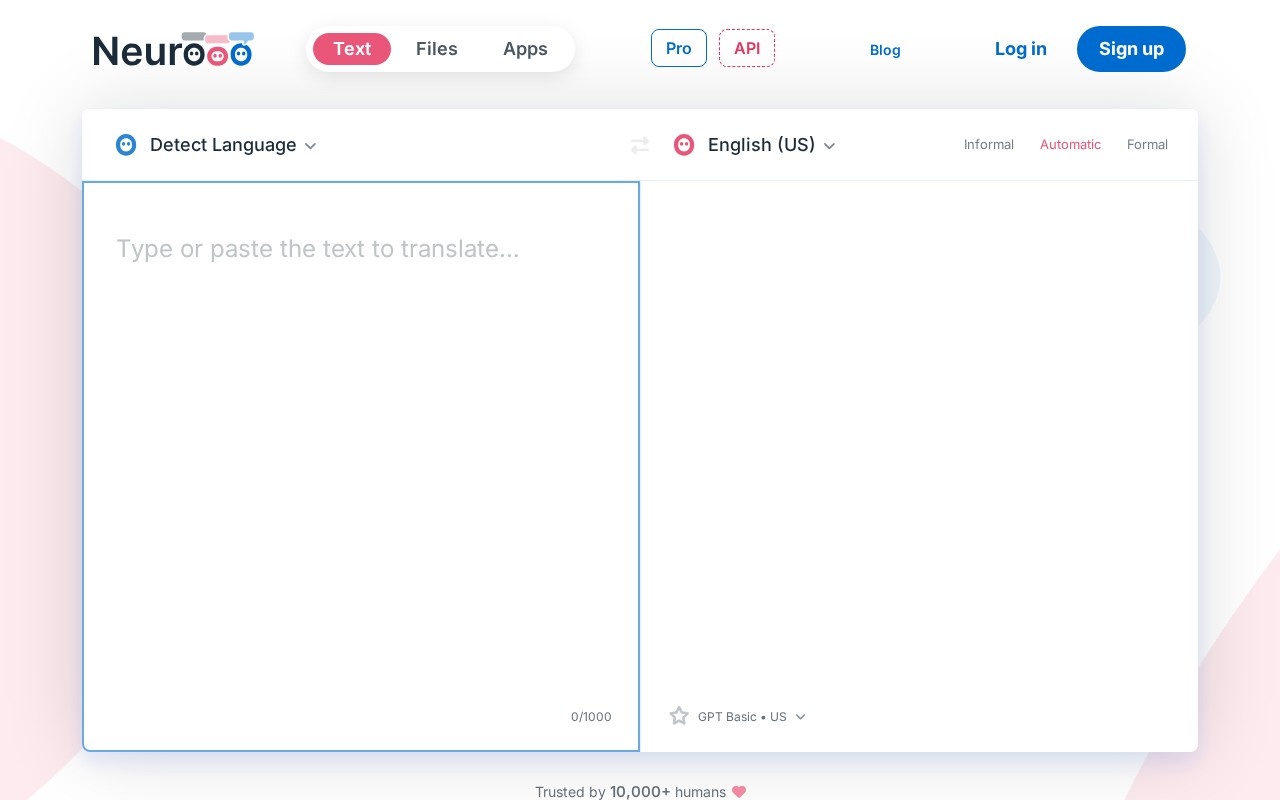Click the Log in link

[x=1021, y=49]
